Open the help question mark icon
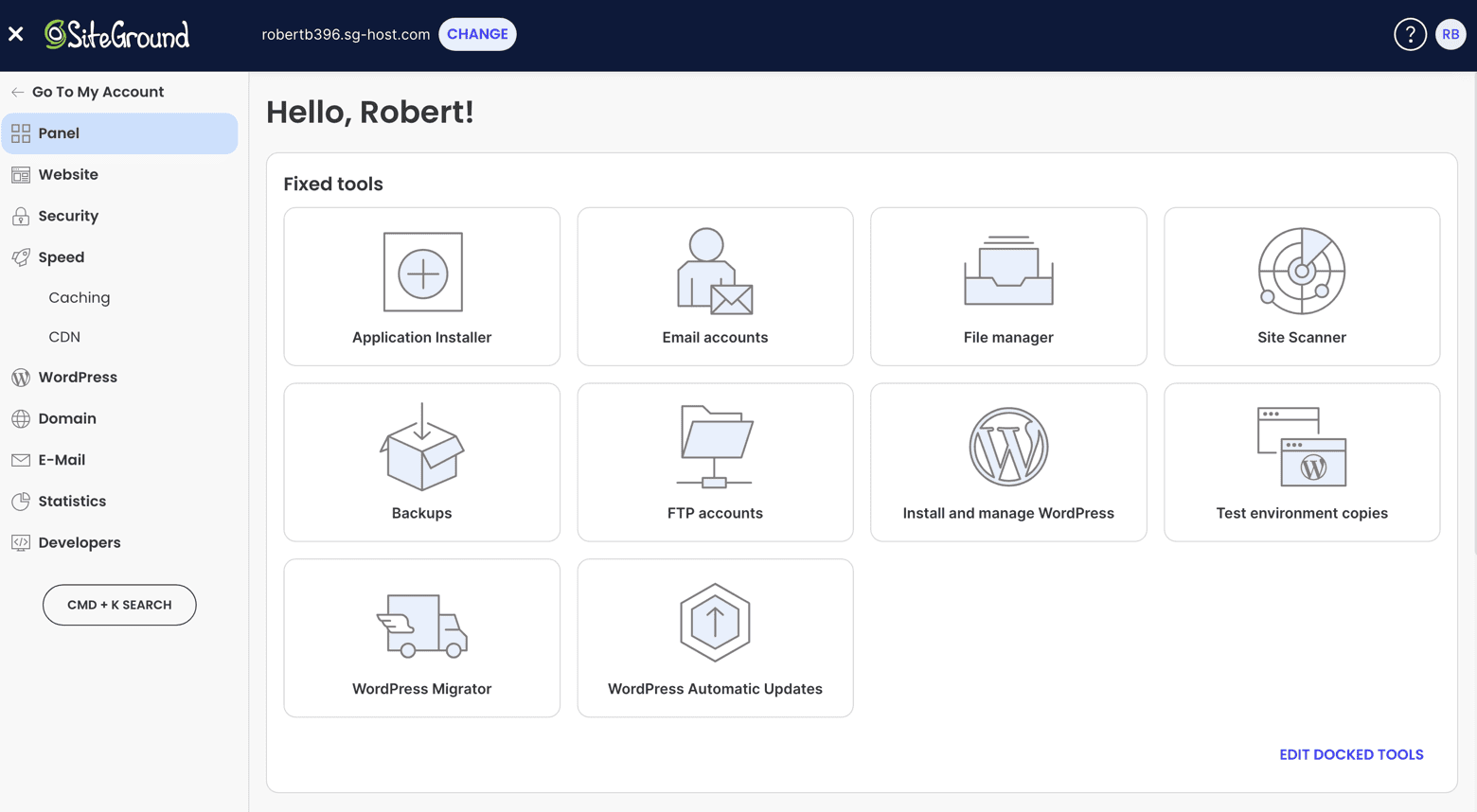 click(1410, 35)
